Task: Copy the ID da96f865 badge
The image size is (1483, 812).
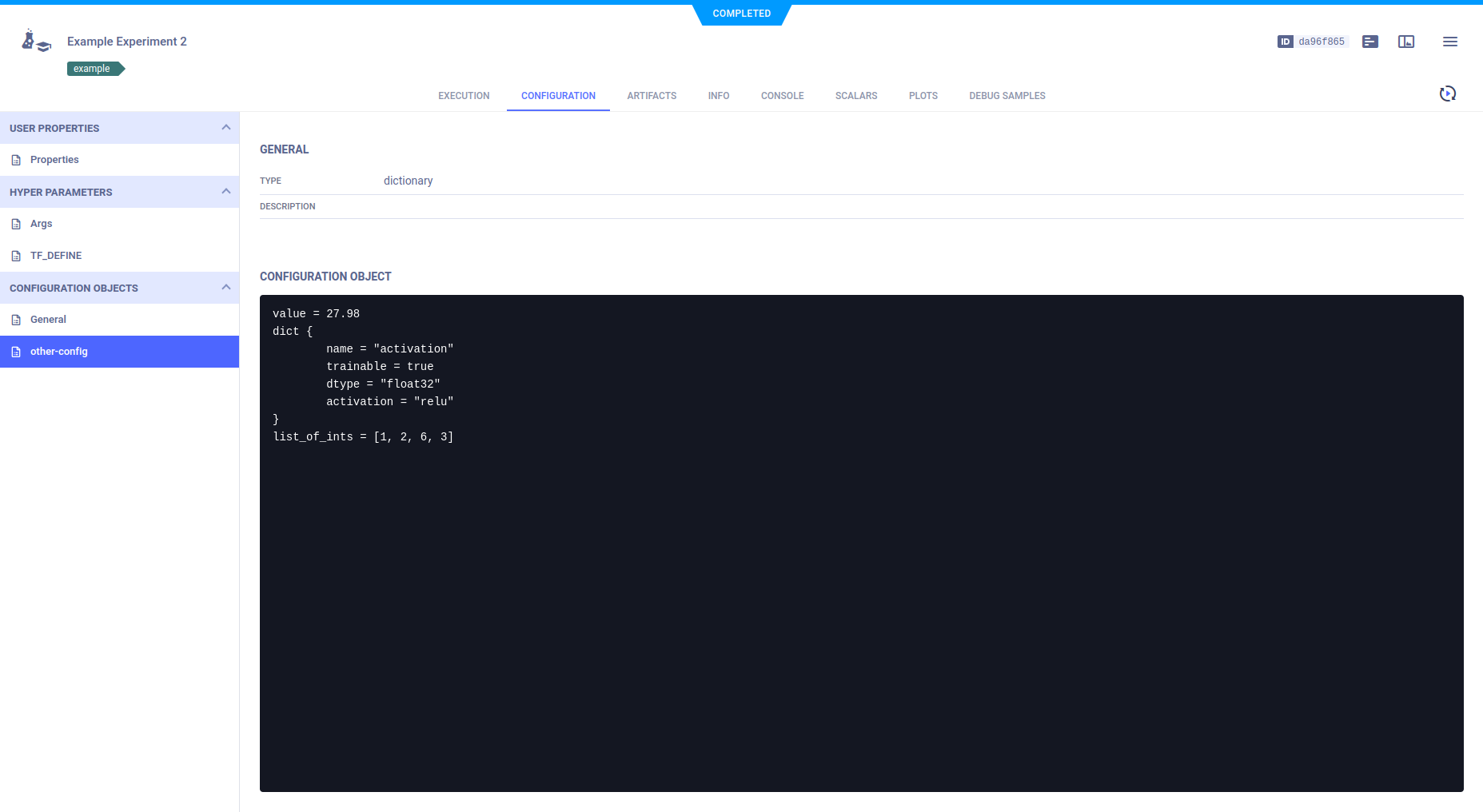Action: click(1312, 42)
